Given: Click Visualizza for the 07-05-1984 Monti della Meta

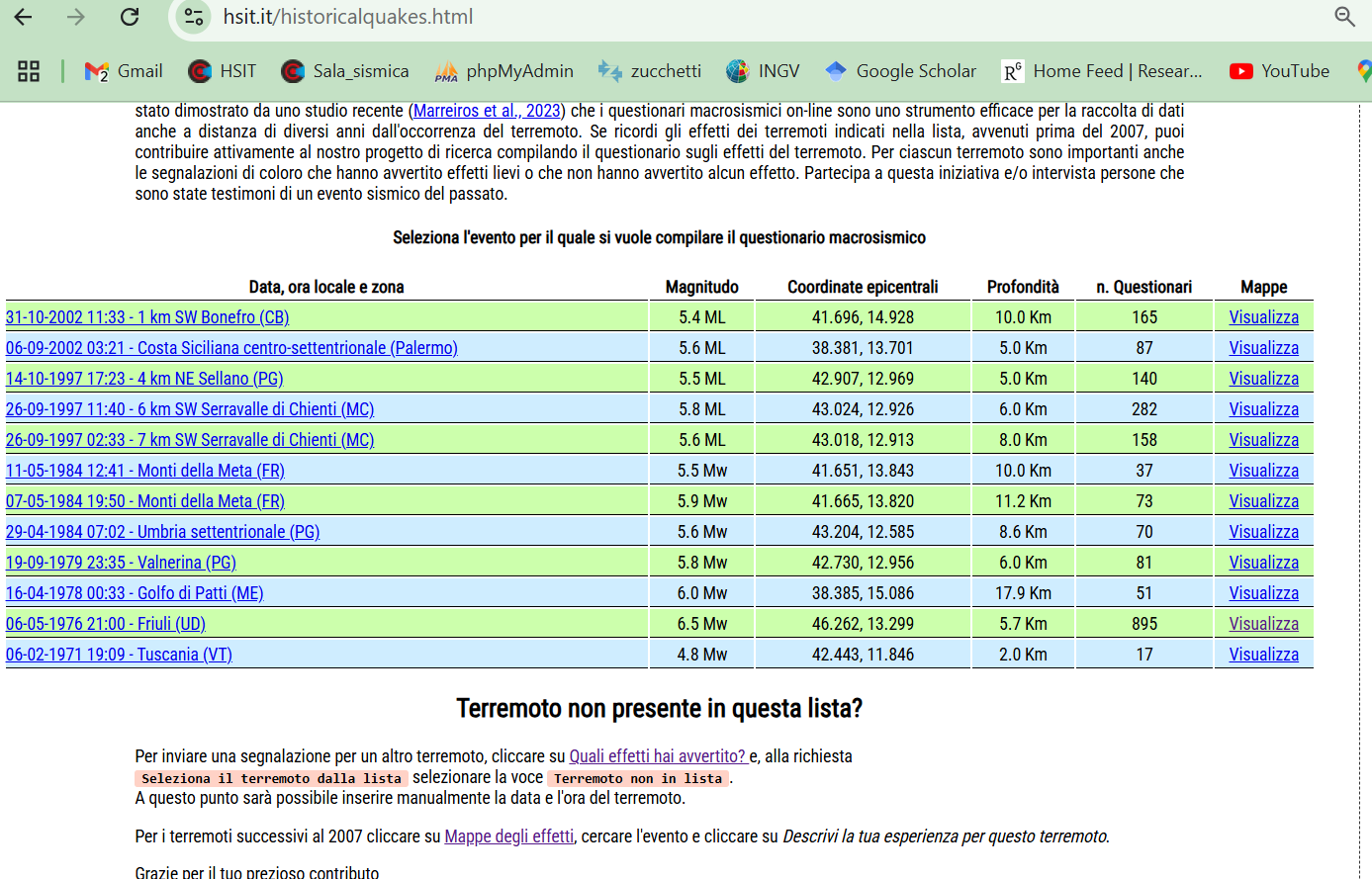Looking at the screenshot, I should click(1264, 501).
